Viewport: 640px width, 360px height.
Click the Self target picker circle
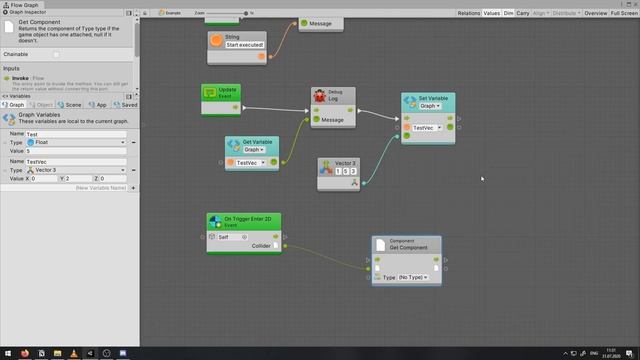coord(244,237)
